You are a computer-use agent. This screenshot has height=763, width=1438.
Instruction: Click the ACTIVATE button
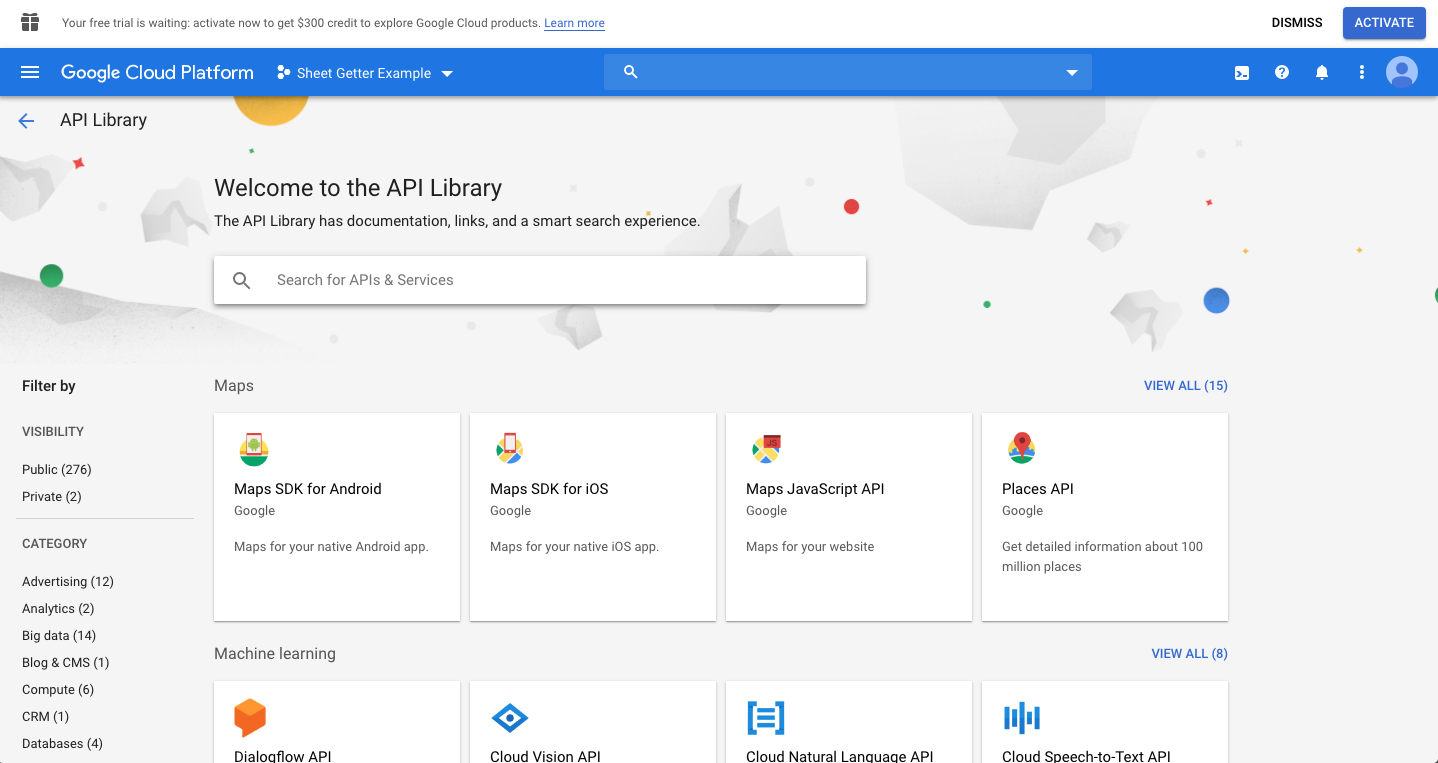coord(1384,23)
